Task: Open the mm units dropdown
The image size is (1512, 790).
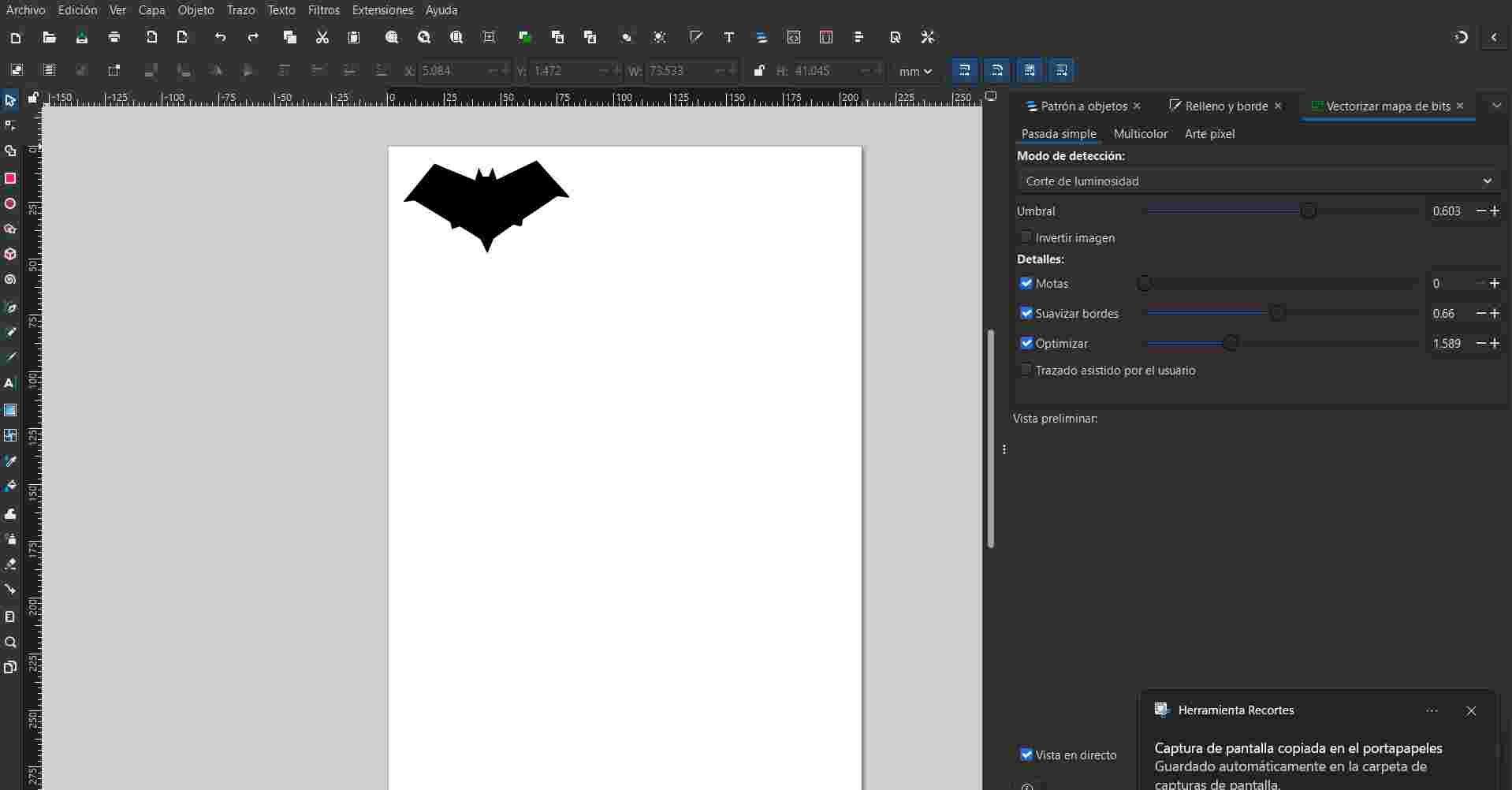Action: 914,71
